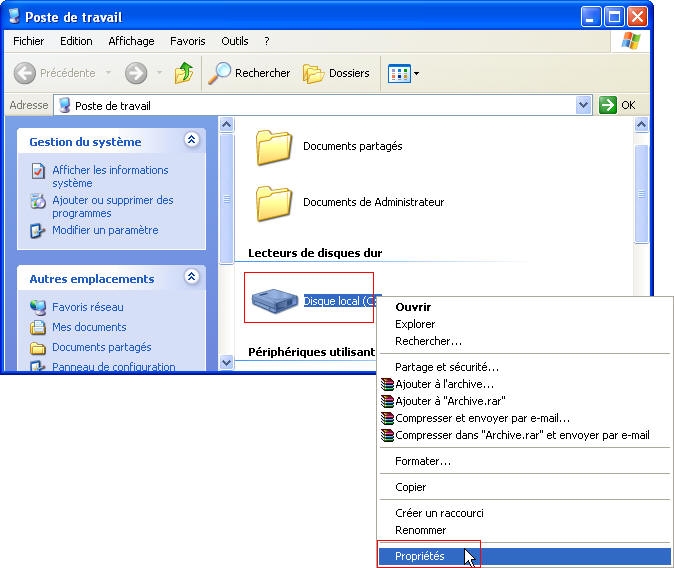674x568 pixels.
Task: Open the ? help menu
Action: 267,41
